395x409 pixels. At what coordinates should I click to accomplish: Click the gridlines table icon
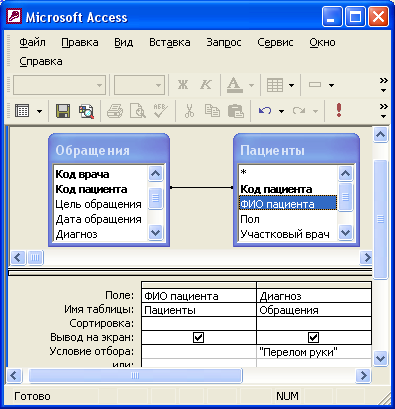(x=275, y=85)
